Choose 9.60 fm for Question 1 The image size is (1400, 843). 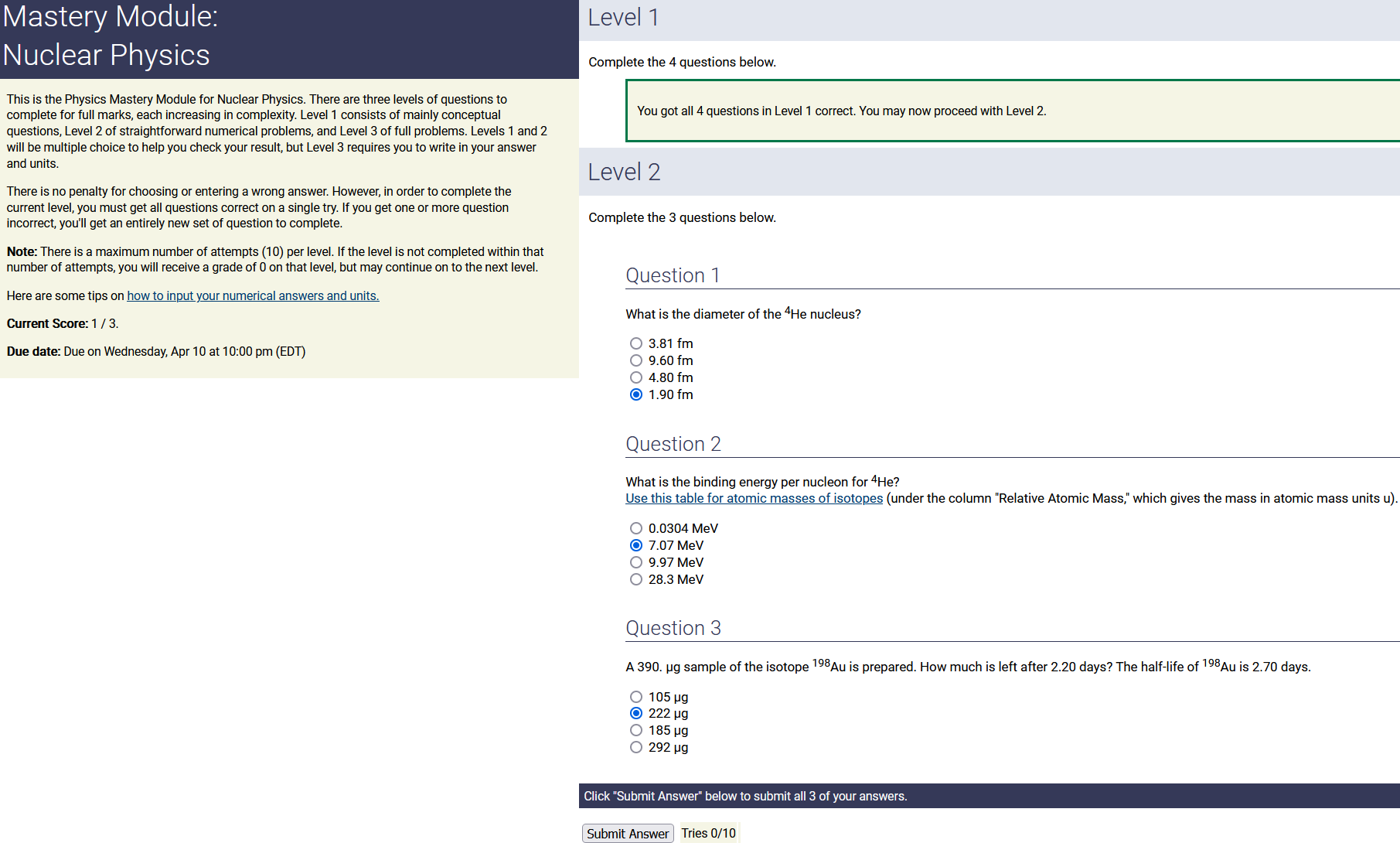[636, 360]
